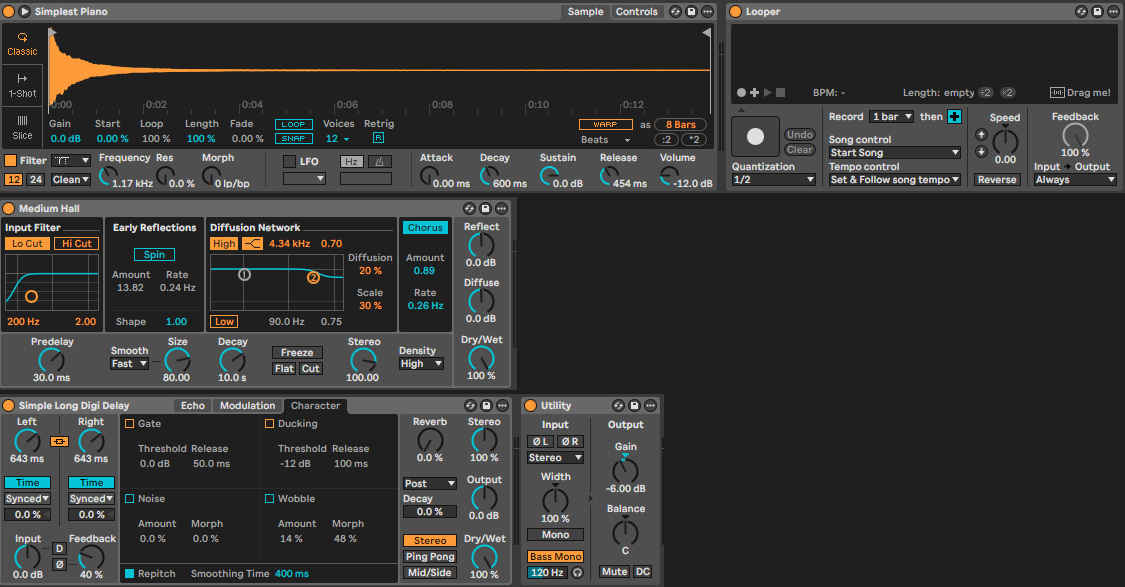The image size is (1125, 587).
Task: Save Simple Long Digi Delay preset disk icon
Action: (486, 405)
